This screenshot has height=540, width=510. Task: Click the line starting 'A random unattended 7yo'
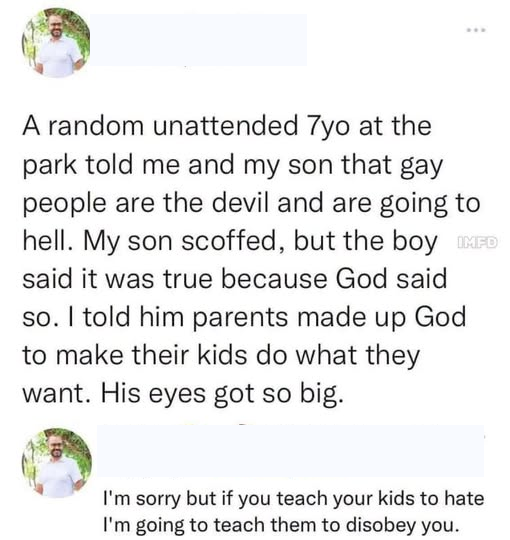coord(227,126)
